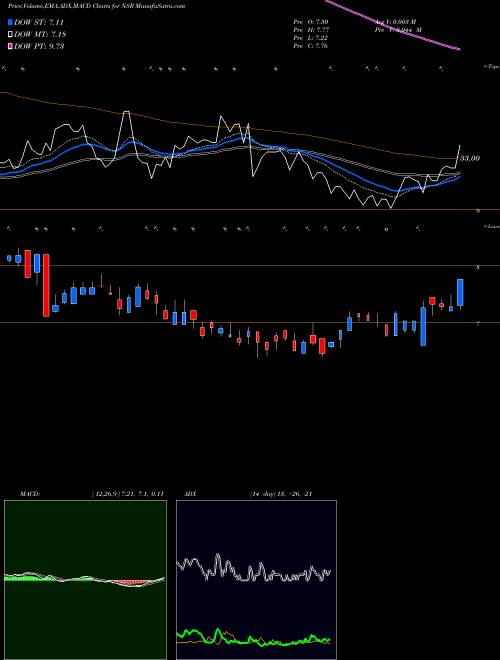The height and width of the screenshot is (660, 500).
Task: Click the '<Lows' marker label
Action: 491,226
